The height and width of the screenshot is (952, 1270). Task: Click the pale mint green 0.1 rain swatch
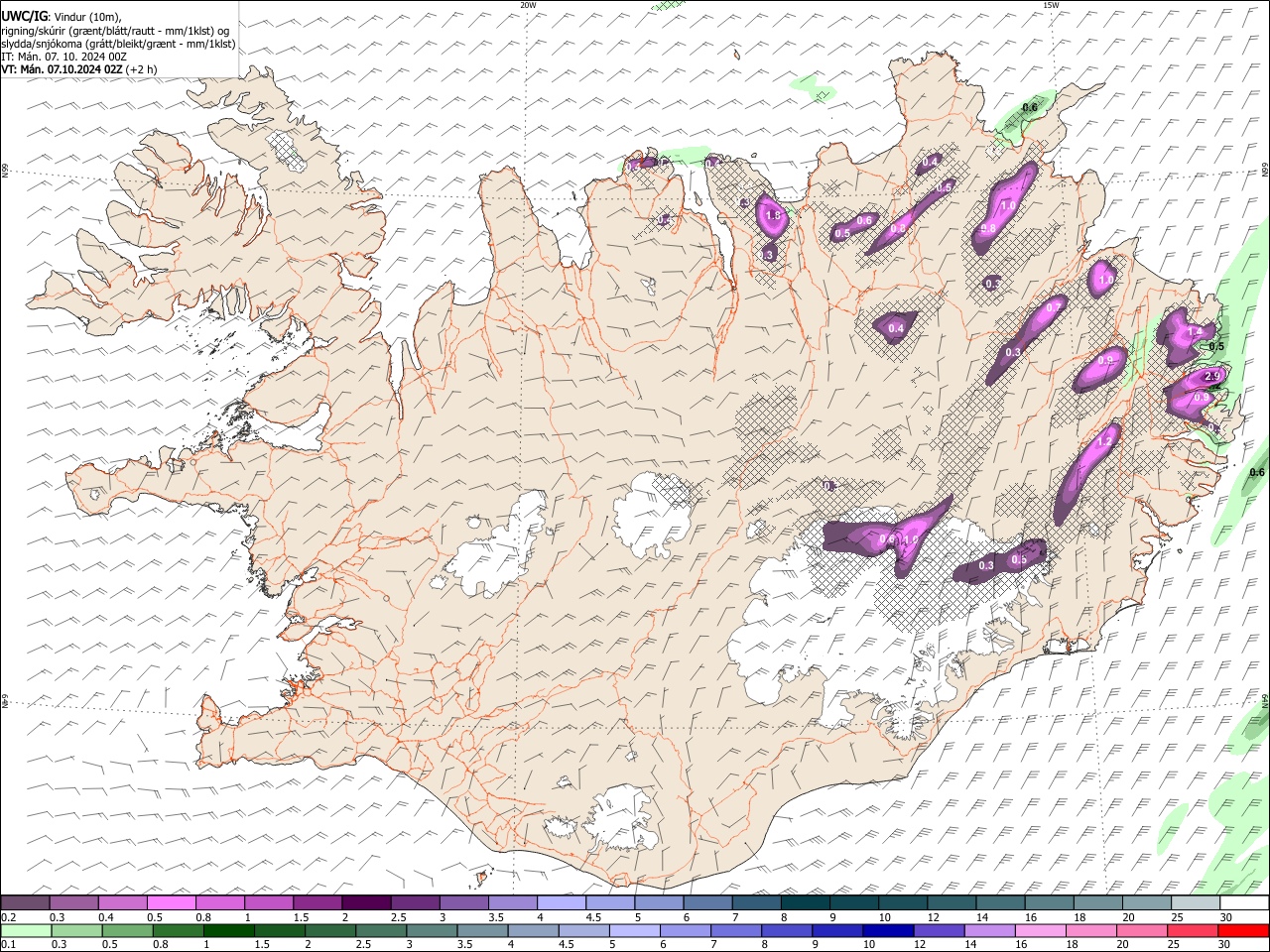(26, 930)
